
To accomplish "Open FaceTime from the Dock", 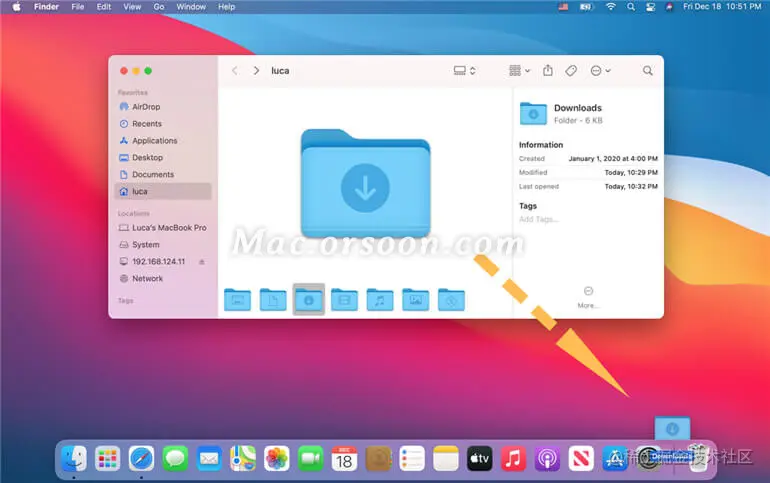I will [310, 458].
